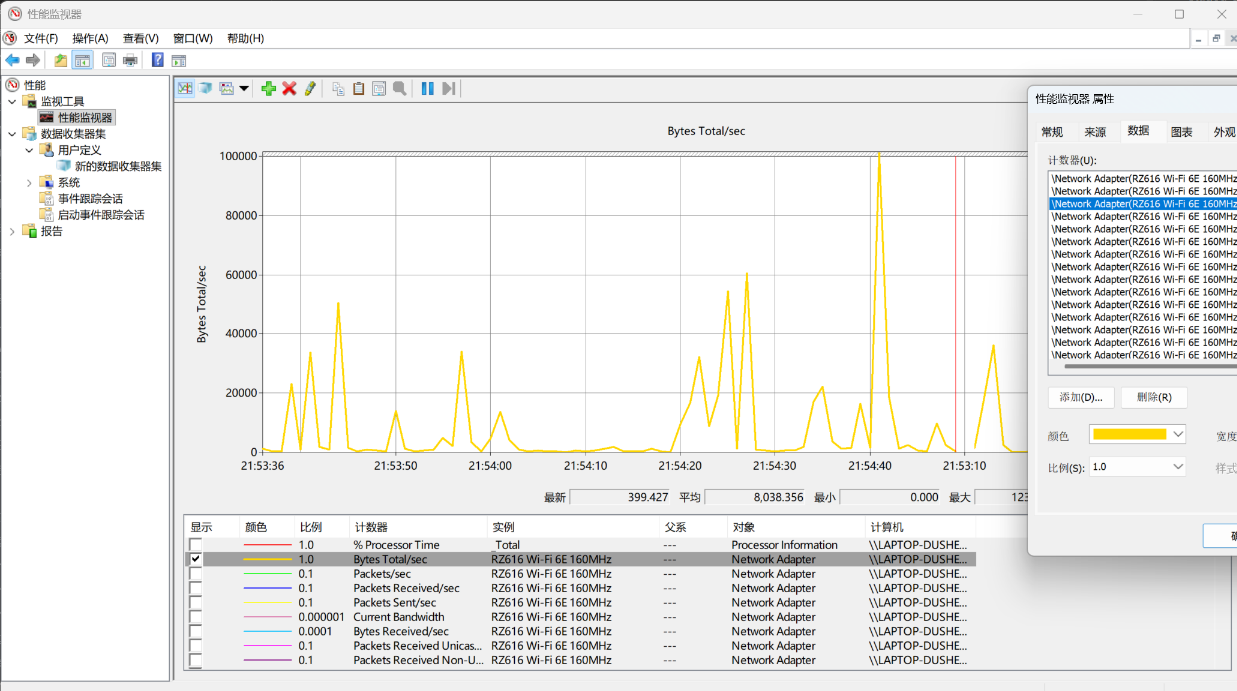Viewport: 1237px width, 691px height.
Task: Enable the % Processor Time checkbox
Action: [196, 545]
